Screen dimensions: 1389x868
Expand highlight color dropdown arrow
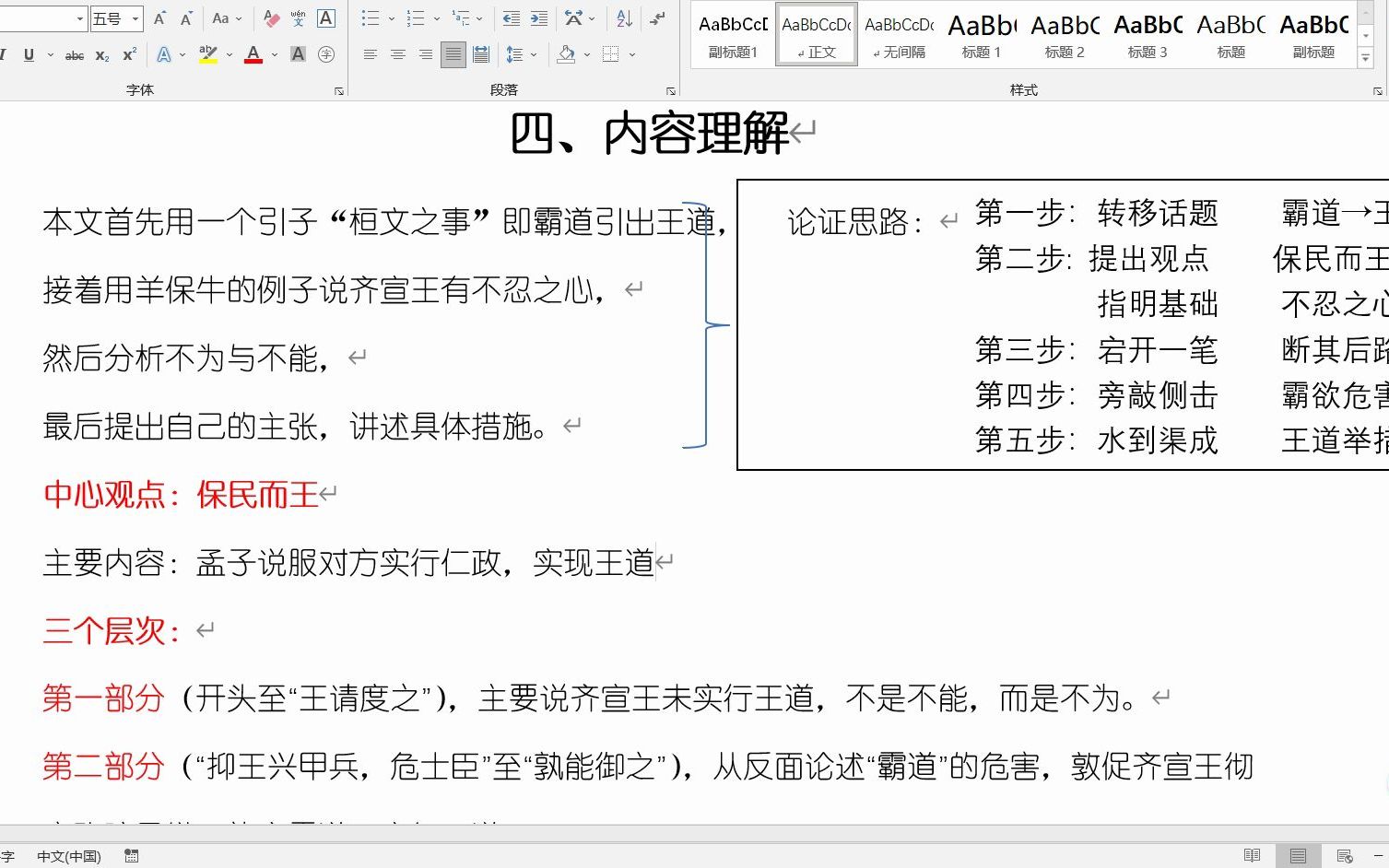pos(229,55)
